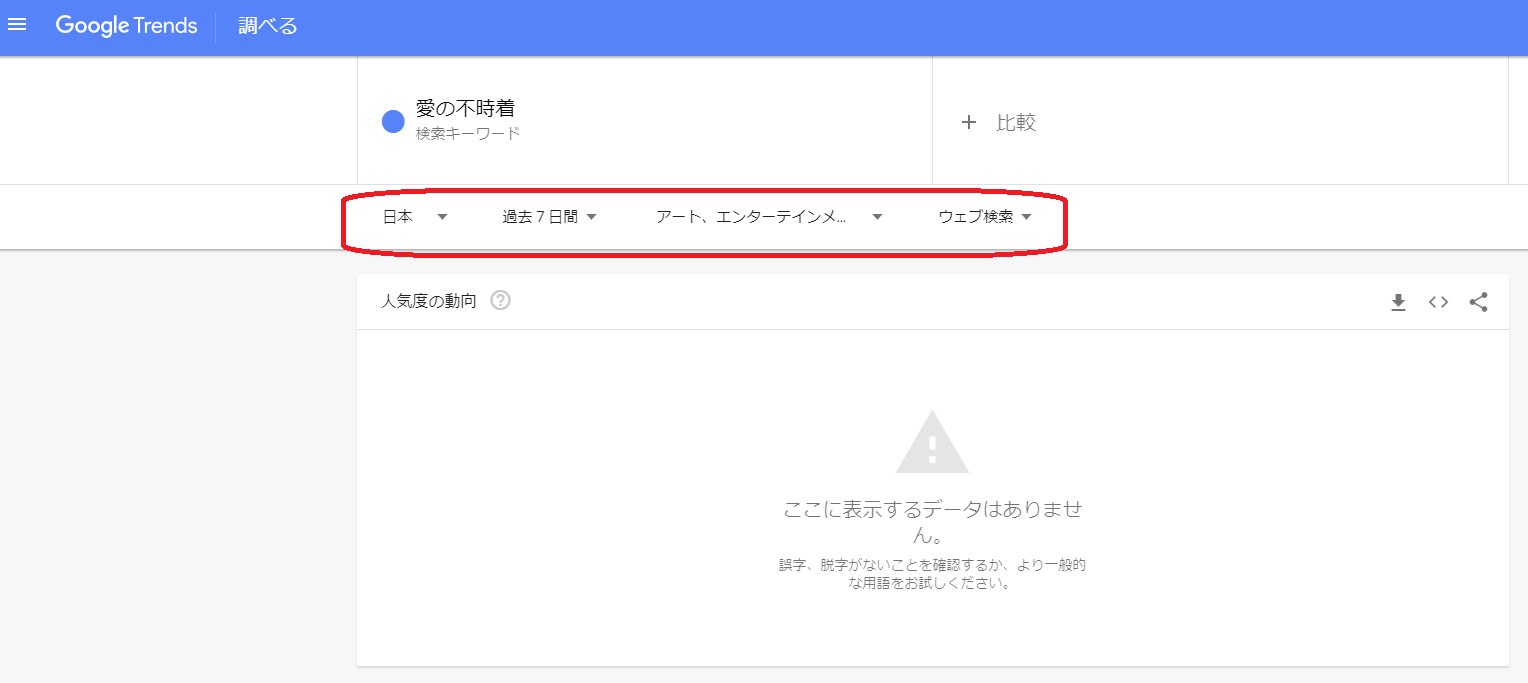Click the plus icon next to 比較
This screenshot has width=1528, height=683.
968,122
